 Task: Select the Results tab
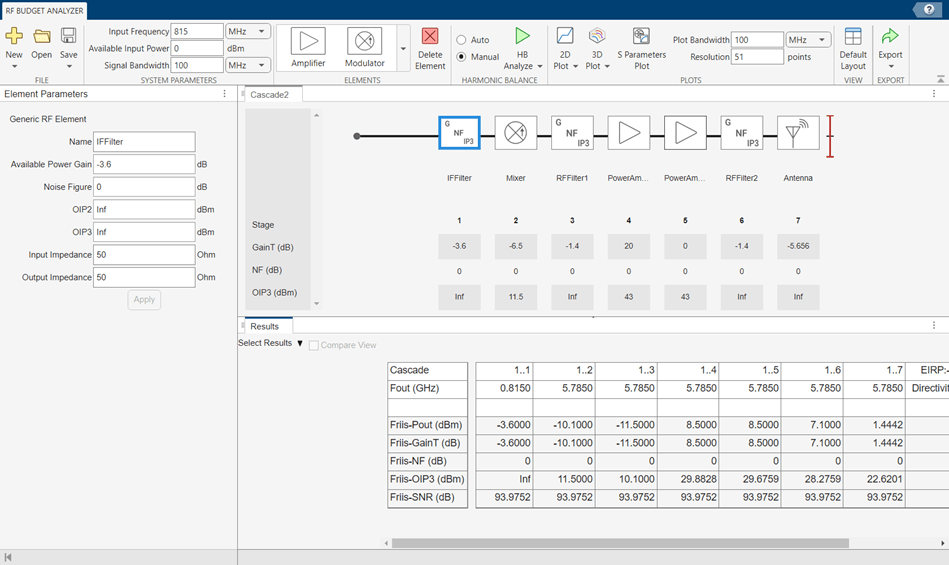[x=265, y=326]
